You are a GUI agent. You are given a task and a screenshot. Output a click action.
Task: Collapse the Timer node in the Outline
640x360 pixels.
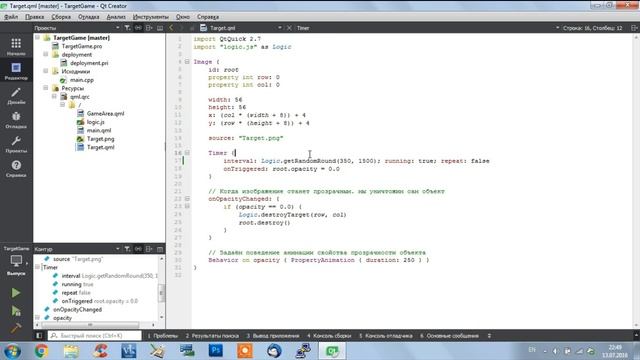(x=38, y=267)
